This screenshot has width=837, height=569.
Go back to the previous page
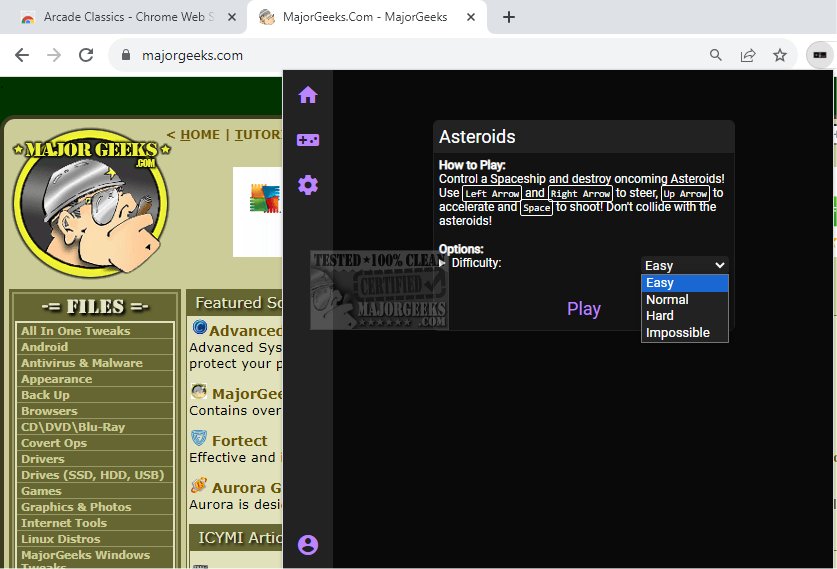click(x=22, y=55)
